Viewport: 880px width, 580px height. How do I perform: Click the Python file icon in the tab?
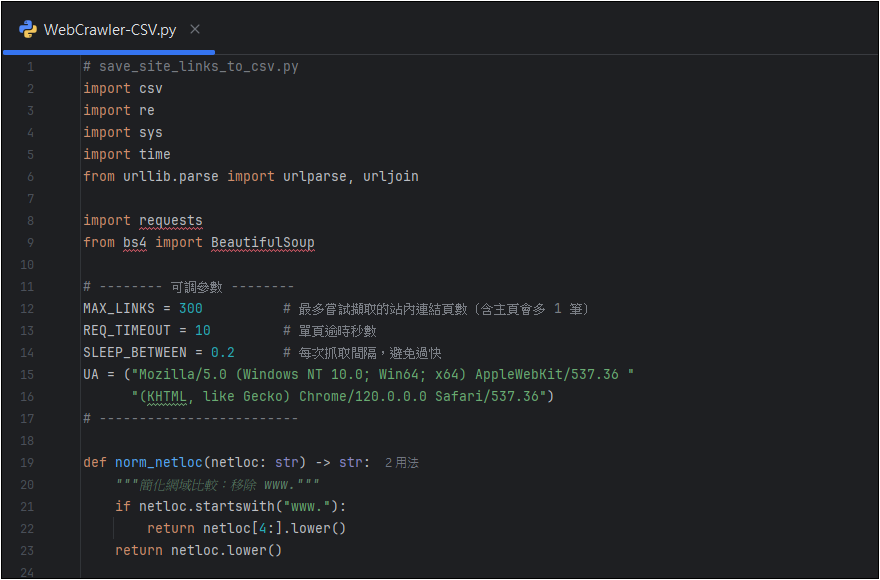coord(28,29)
